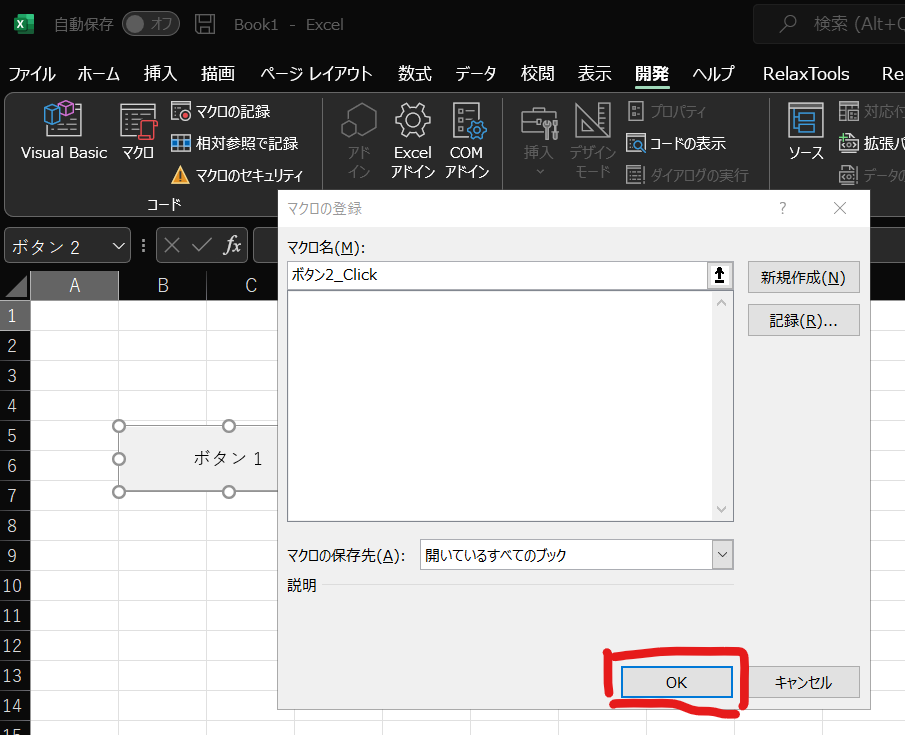This screenshot has height=735, width=905.
Task: Toggle the AutoSave (自動保存) switch
Action: click(150, 24)
